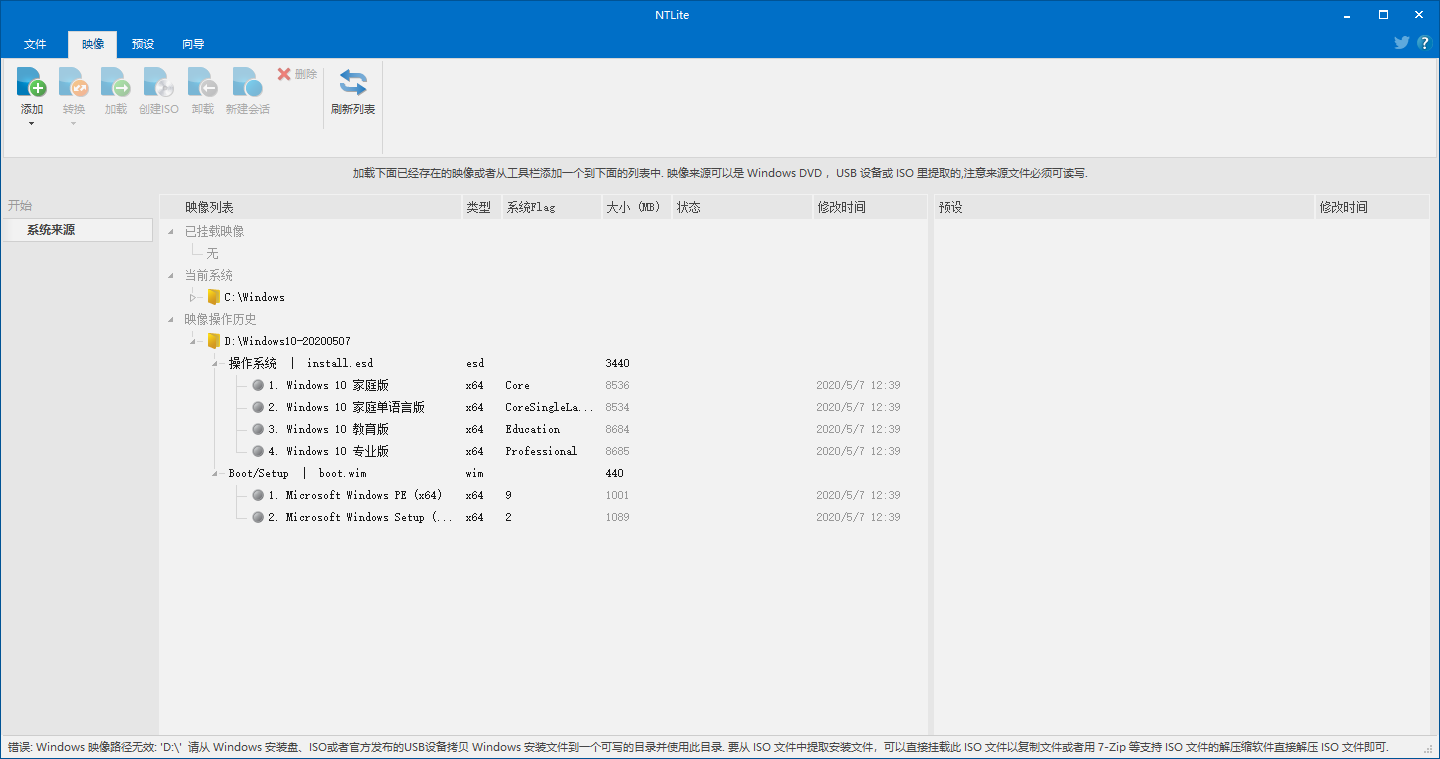Image resolution: width=1440 pixels, height=759 pixels.
Task: Select the Windows 10 家庭单语言版 row
Action: [544, 407]
